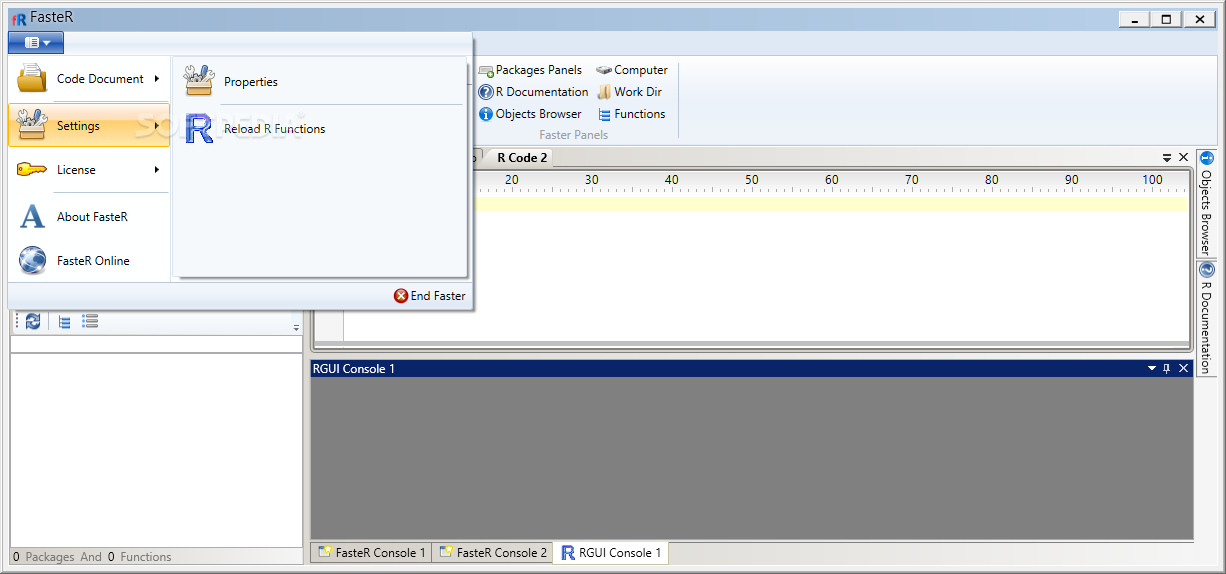
Task: Open Objects Browser from the ribbon
Action: coord(530,114)
